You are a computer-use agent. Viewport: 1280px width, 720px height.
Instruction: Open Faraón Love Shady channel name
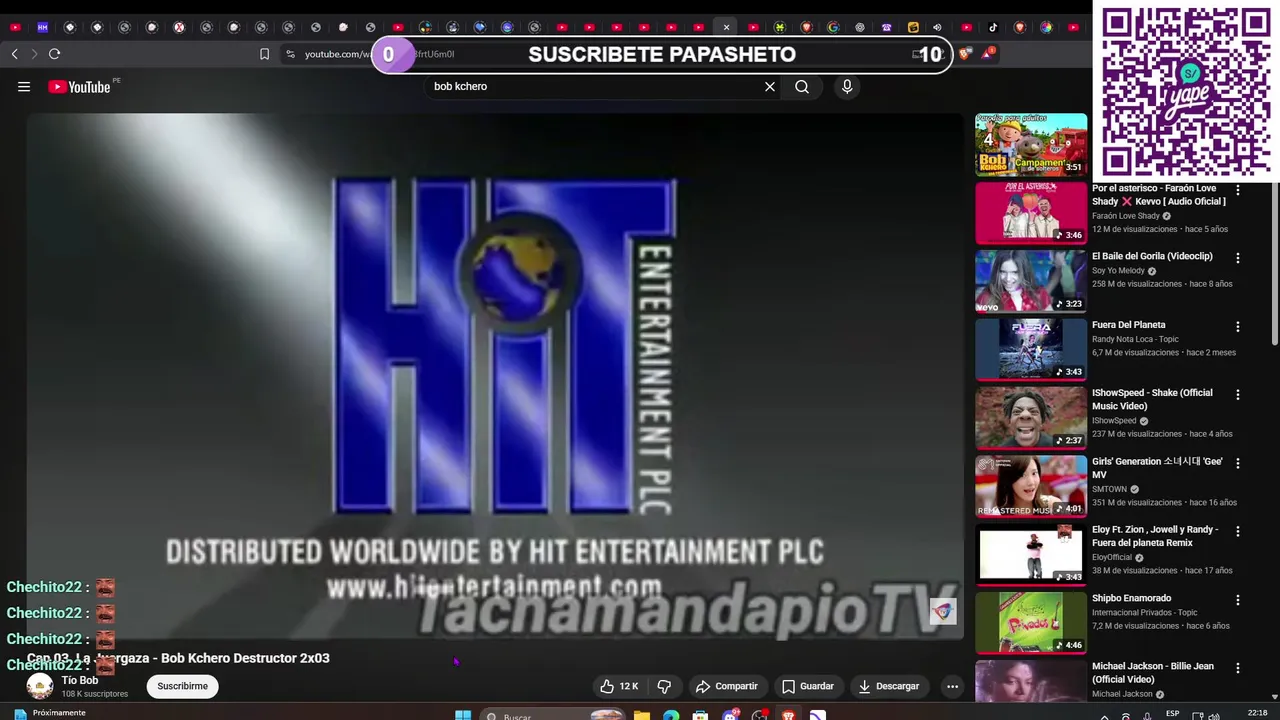(1126, 216)
